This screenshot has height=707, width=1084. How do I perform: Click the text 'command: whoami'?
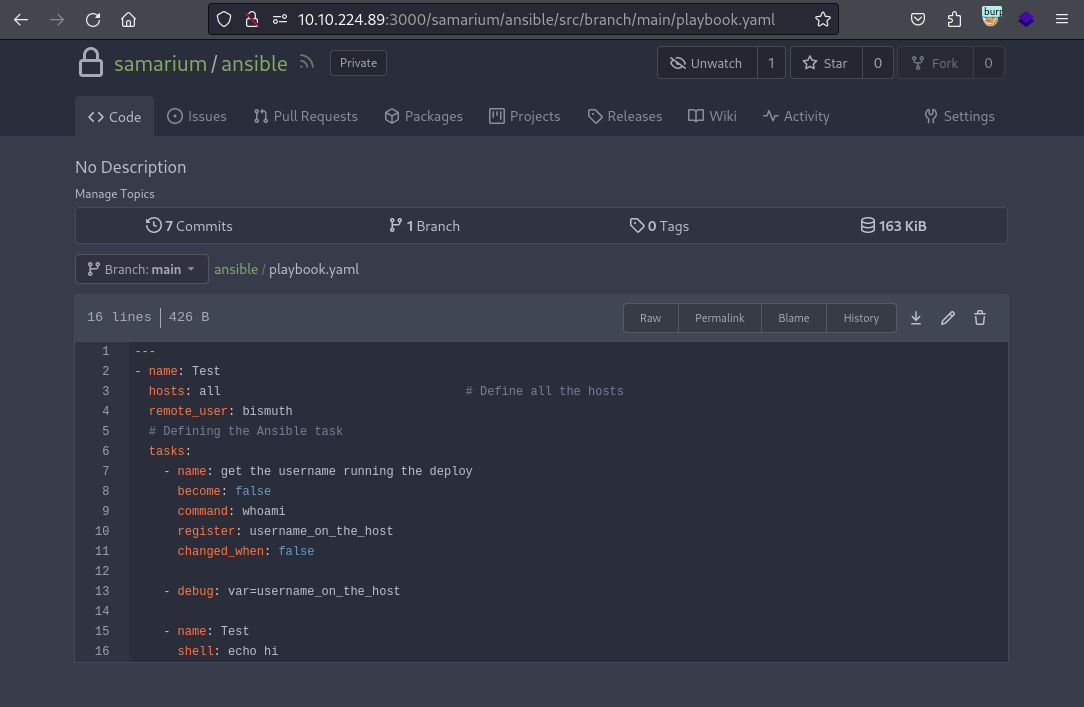[232, 511]
